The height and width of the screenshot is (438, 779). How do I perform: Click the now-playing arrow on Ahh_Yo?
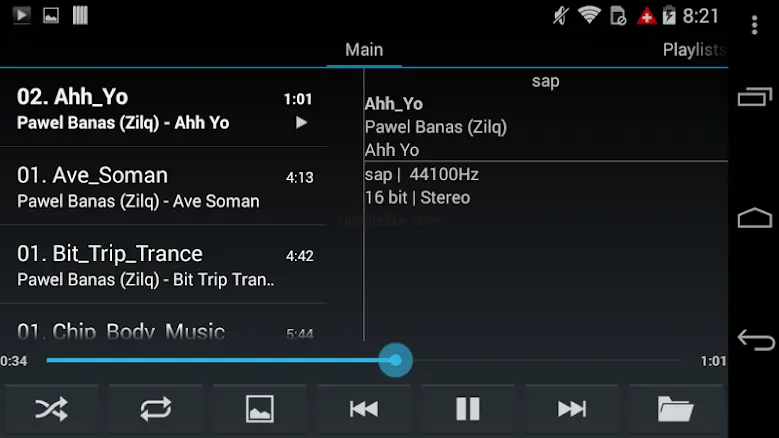pos(301,123)
